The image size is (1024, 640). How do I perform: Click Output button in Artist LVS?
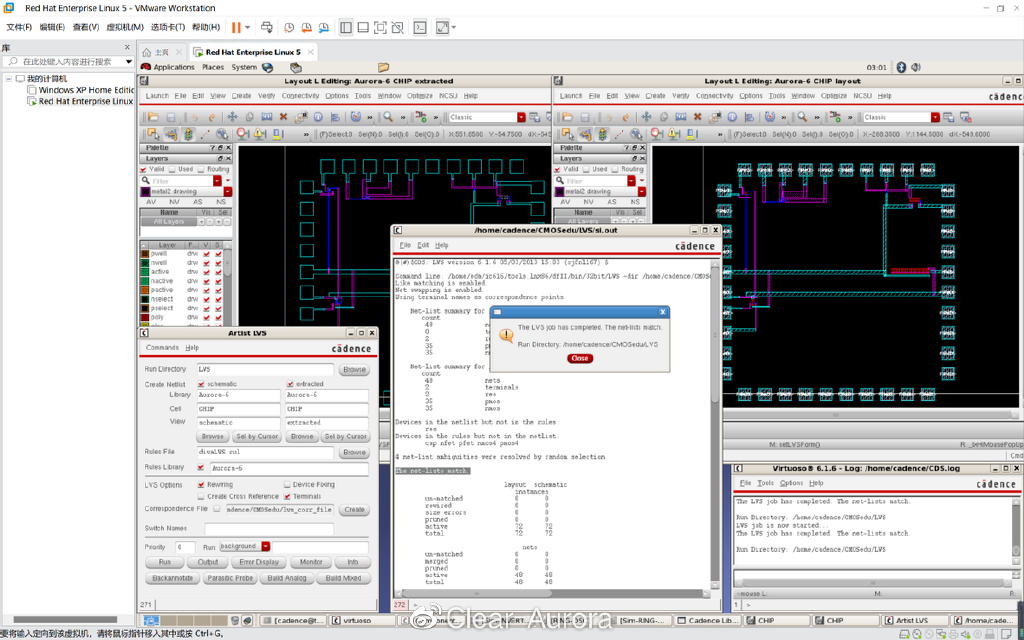[208, 562]
